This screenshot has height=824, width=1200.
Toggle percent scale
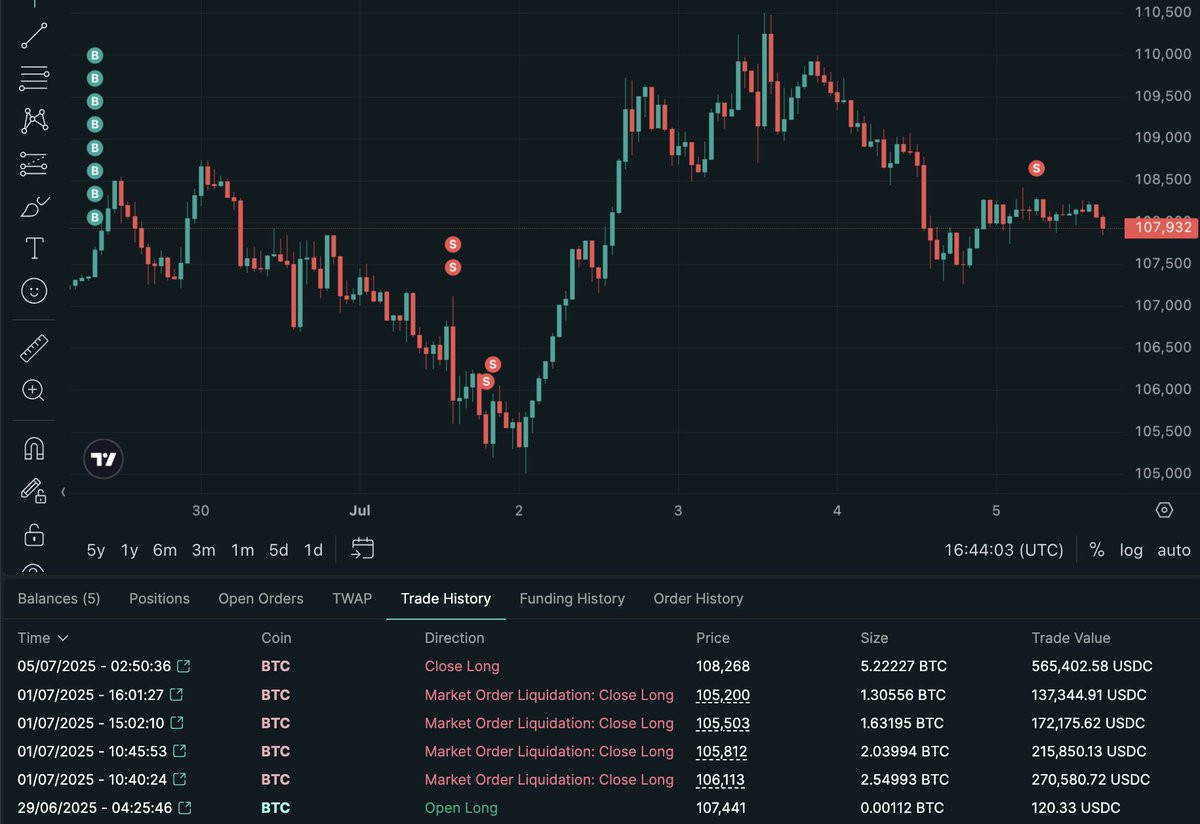tap(1097, 550)
